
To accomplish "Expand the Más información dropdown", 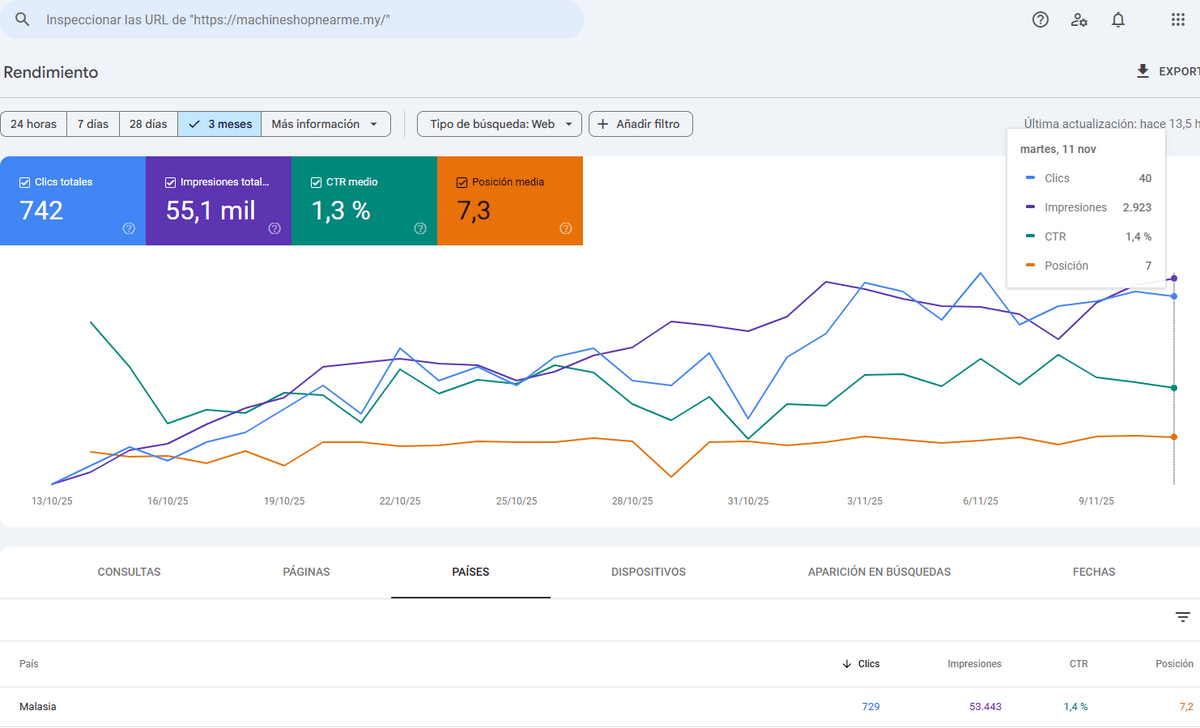I will (325, 124).
